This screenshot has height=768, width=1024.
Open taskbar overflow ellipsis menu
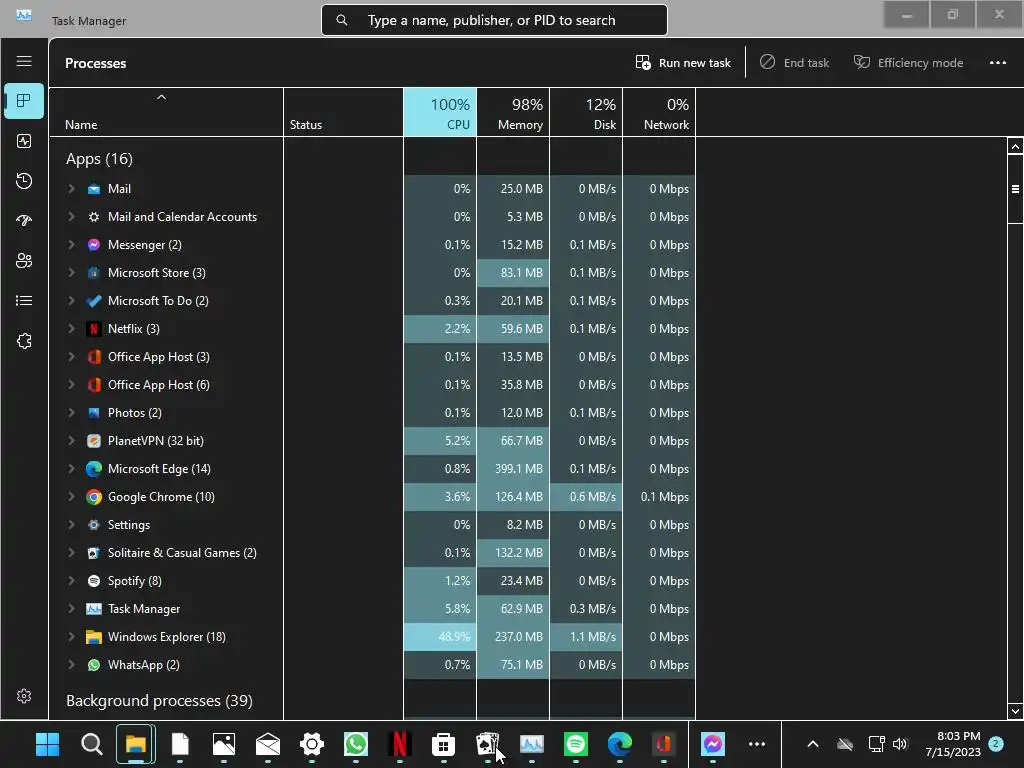(x=757, y=744)
